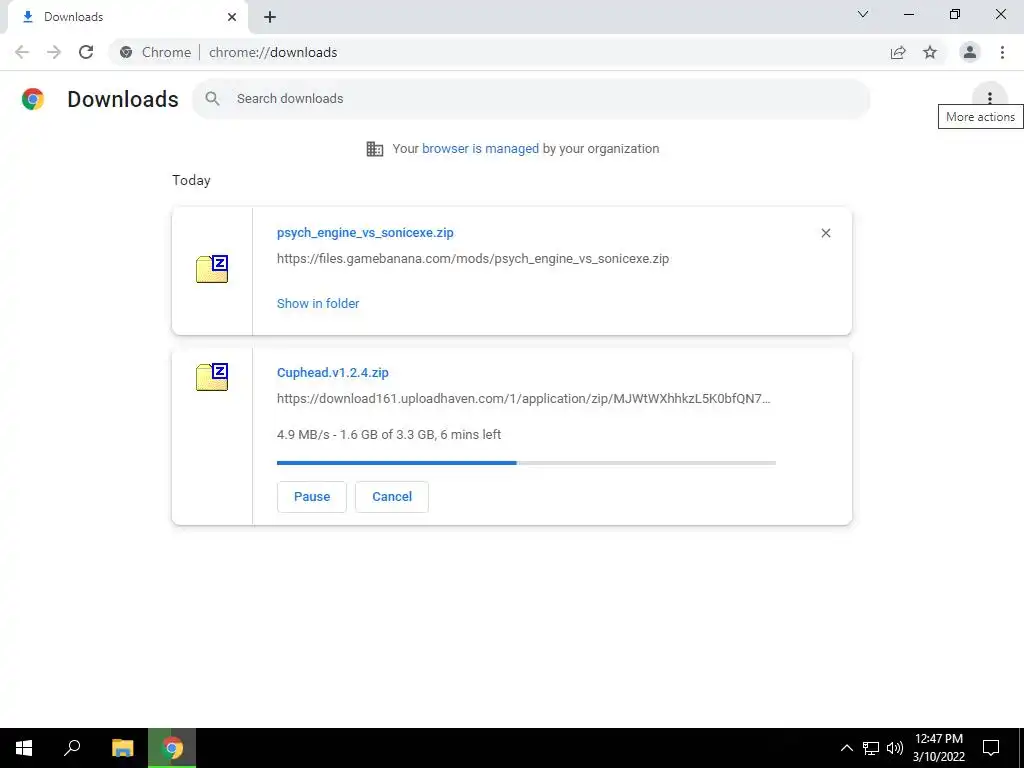Click the Chrome site info icon in address bar
The height and width of the screenshot is (768, 1024).
126,52
